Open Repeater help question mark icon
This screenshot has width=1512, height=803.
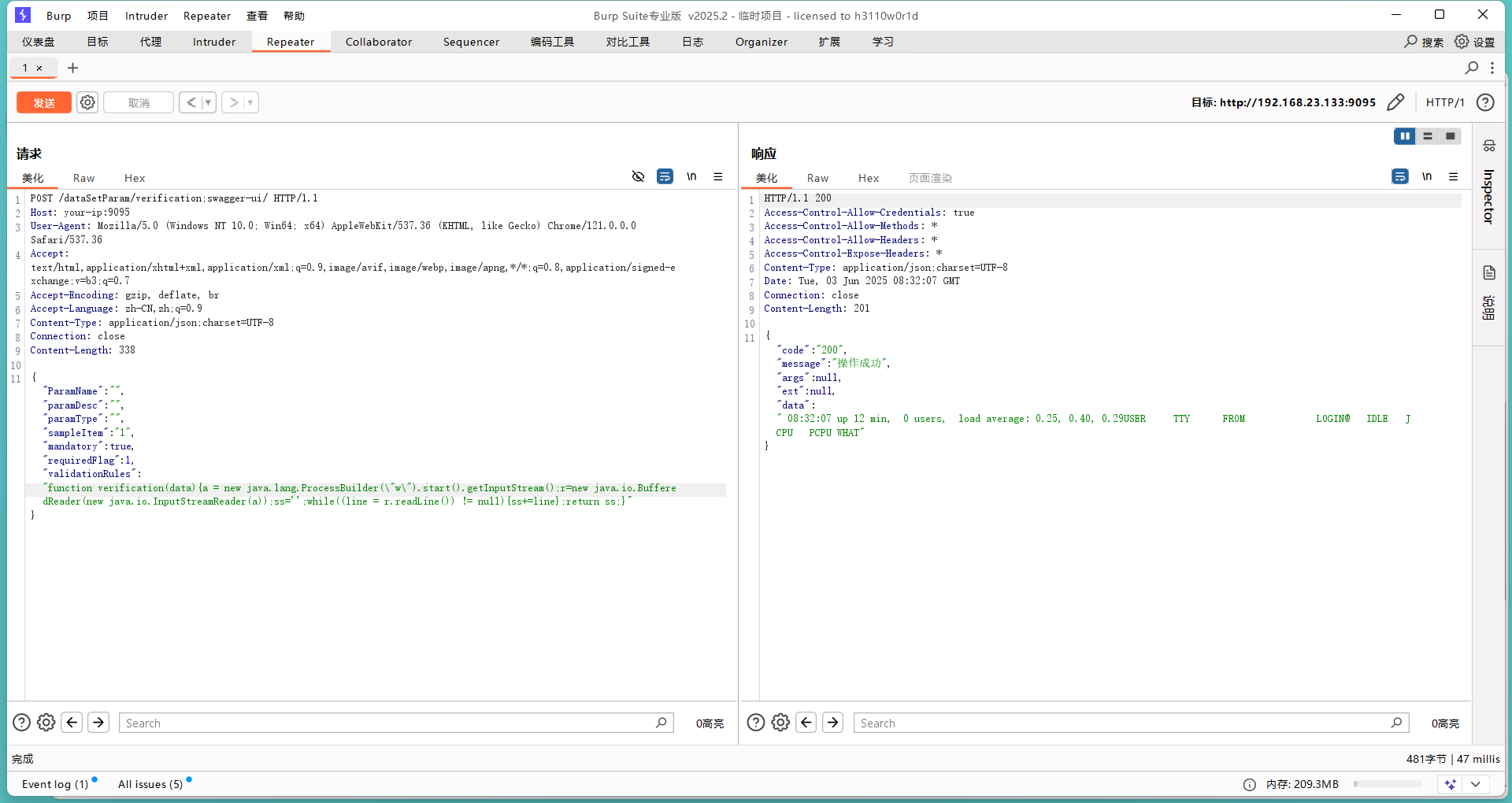pyautogui.click(x=1485, y=102)
